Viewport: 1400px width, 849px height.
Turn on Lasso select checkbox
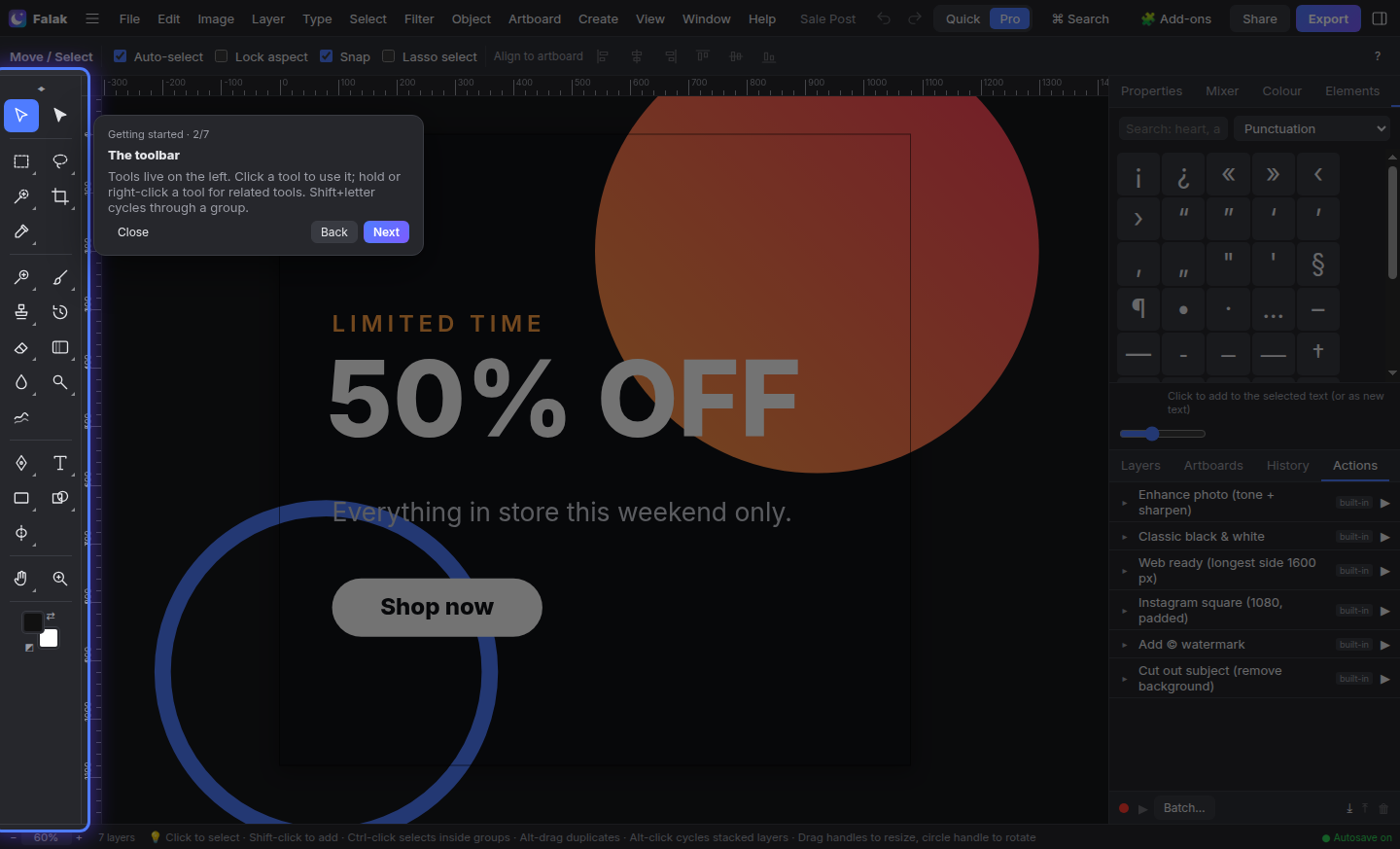point(389,56)
